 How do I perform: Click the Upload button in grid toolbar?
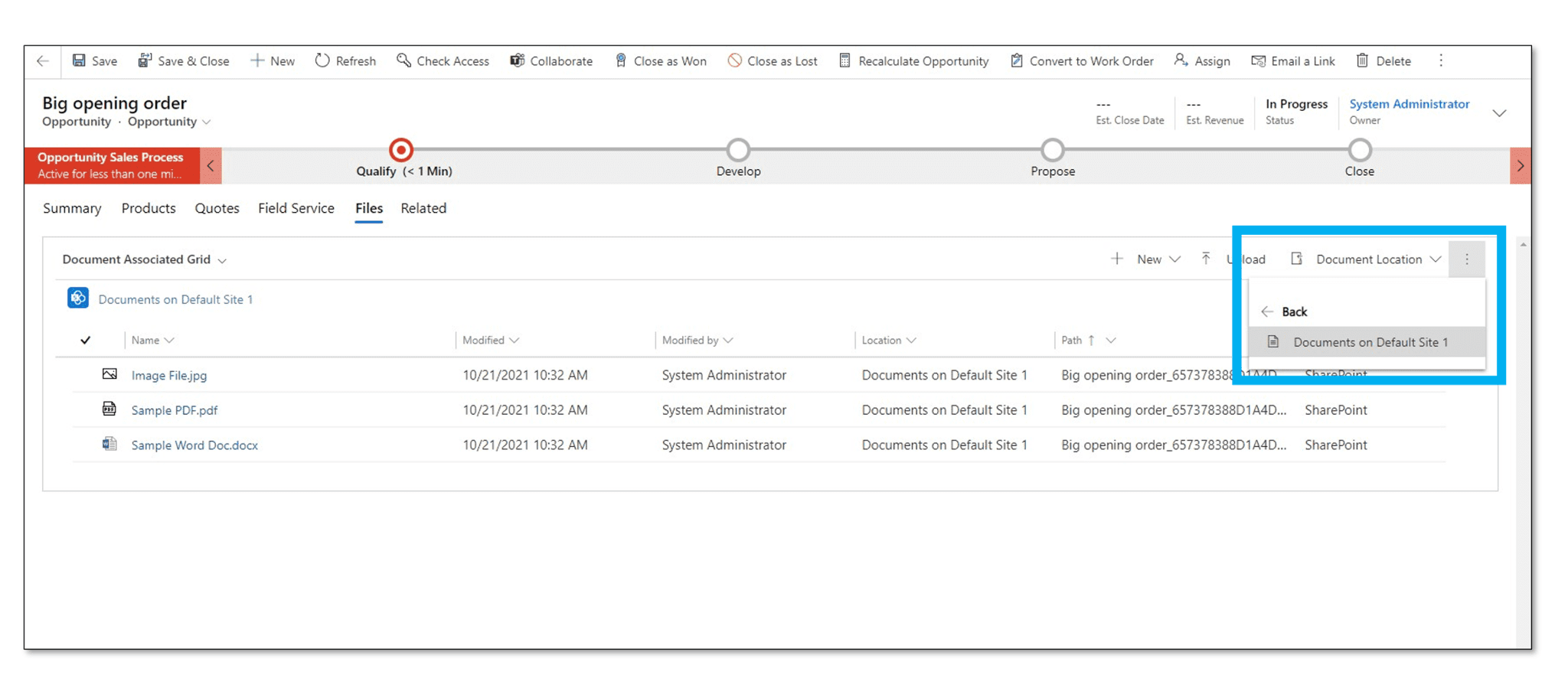click(1233, 259)
